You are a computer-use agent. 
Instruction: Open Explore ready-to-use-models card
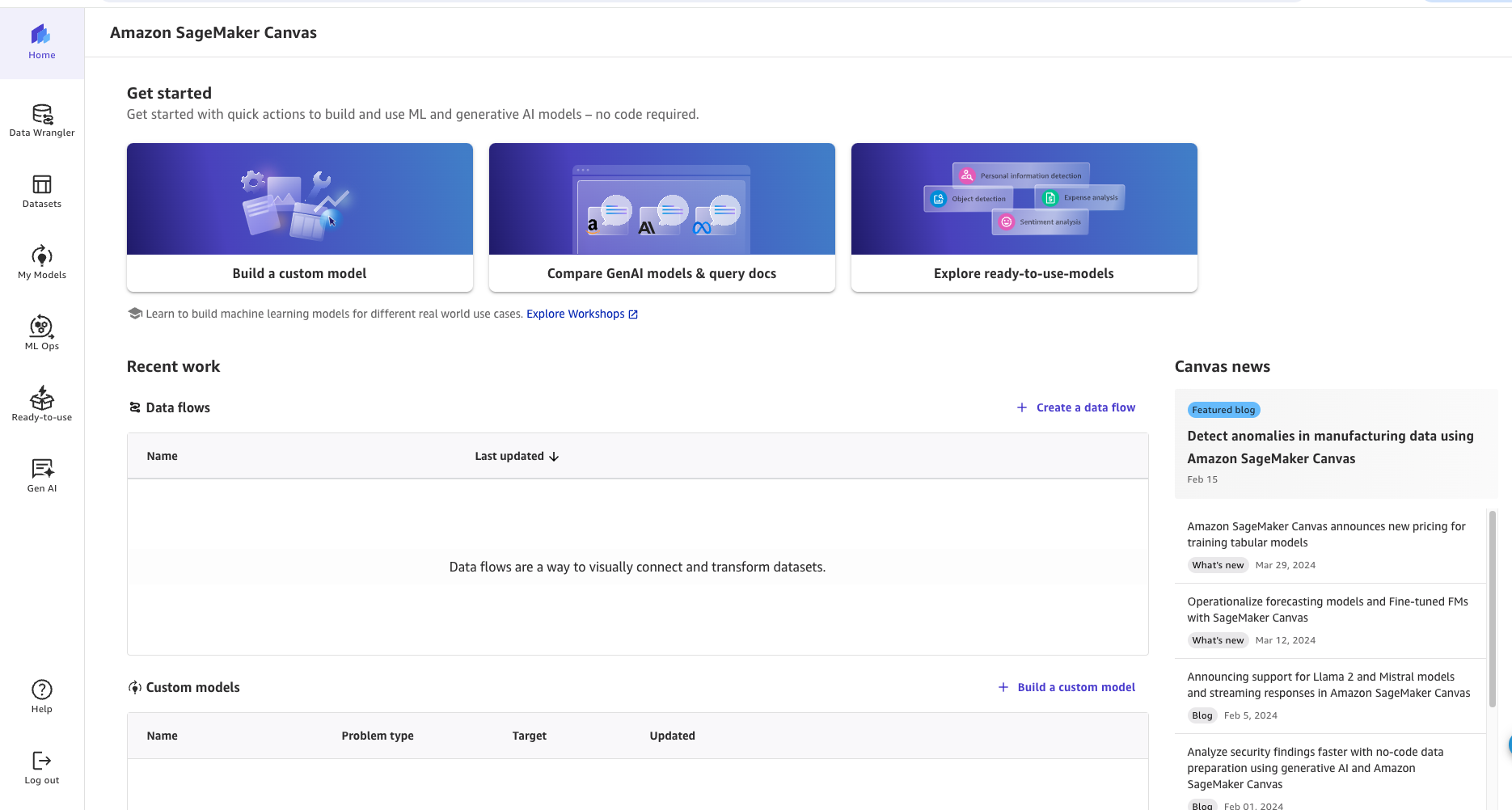(x=1024, y=217)
